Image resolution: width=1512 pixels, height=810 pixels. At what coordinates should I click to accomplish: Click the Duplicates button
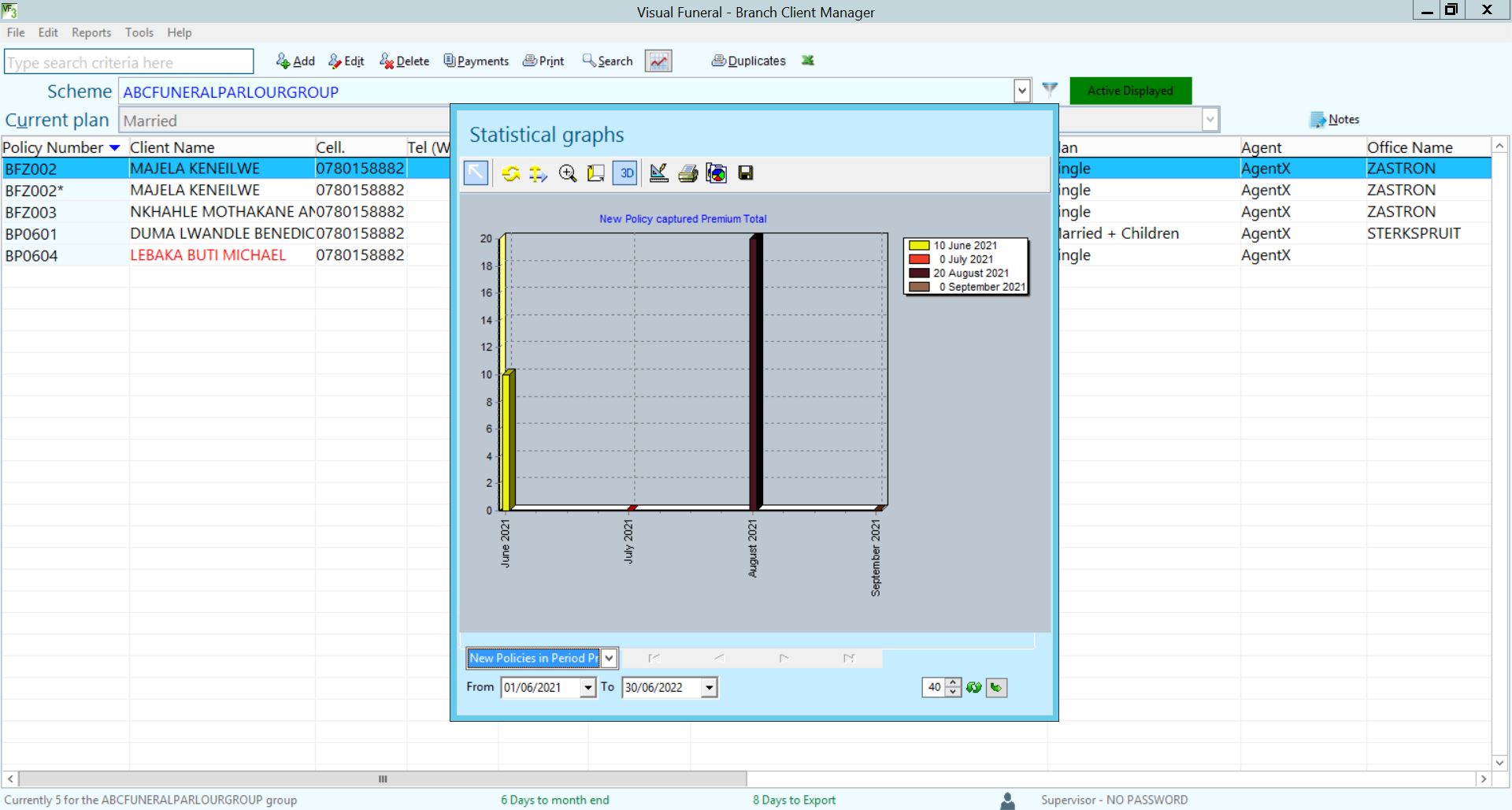[748, 61]
